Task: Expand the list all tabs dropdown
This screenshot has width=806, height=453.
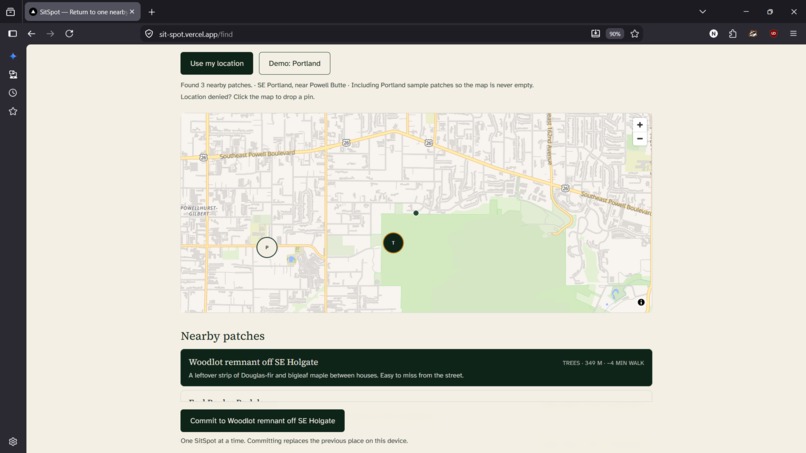Action: coord(703,12)
